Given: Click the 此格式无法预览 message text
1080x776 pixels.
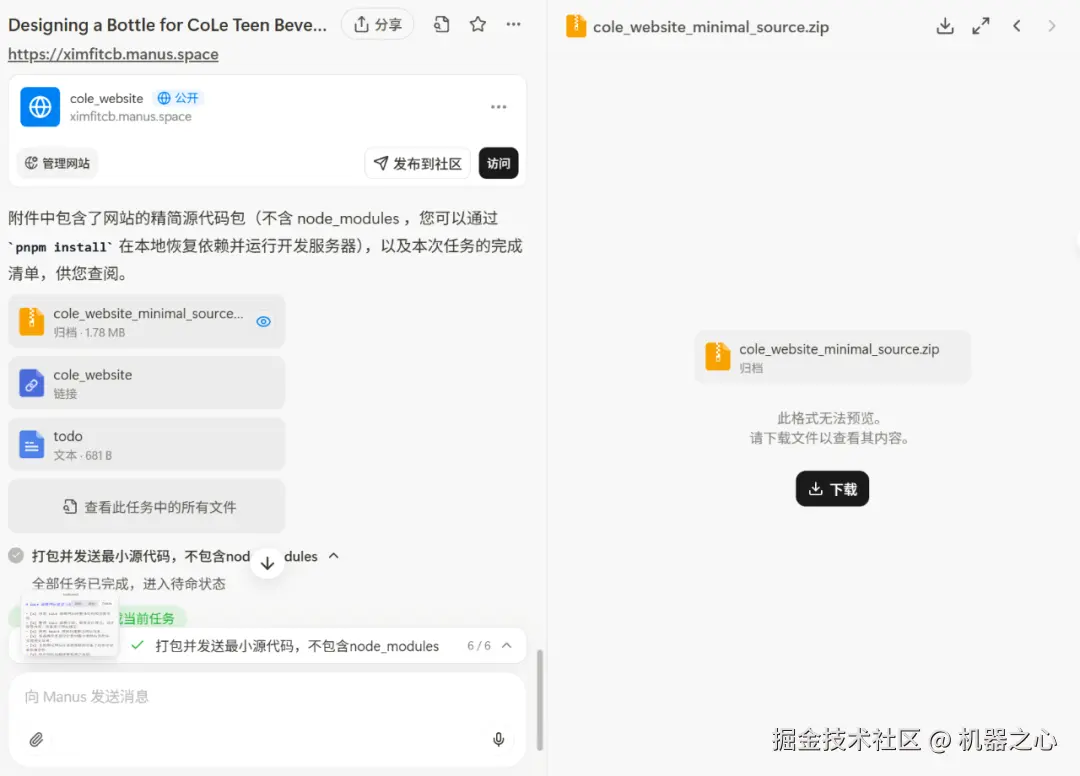Looking at the screenshot, I should 829,418.
